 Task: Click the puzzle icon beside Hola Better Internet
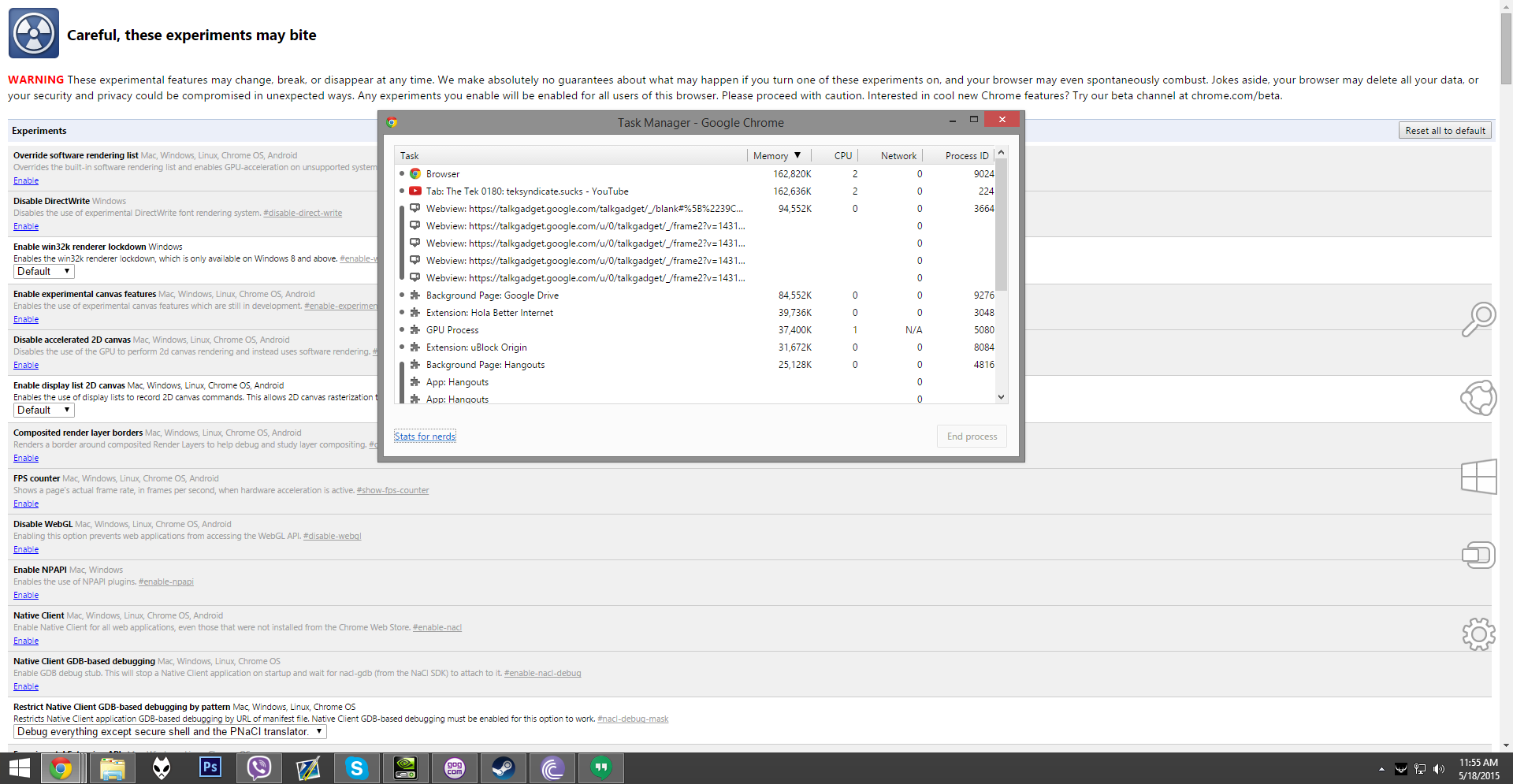[x=415, y=313]
